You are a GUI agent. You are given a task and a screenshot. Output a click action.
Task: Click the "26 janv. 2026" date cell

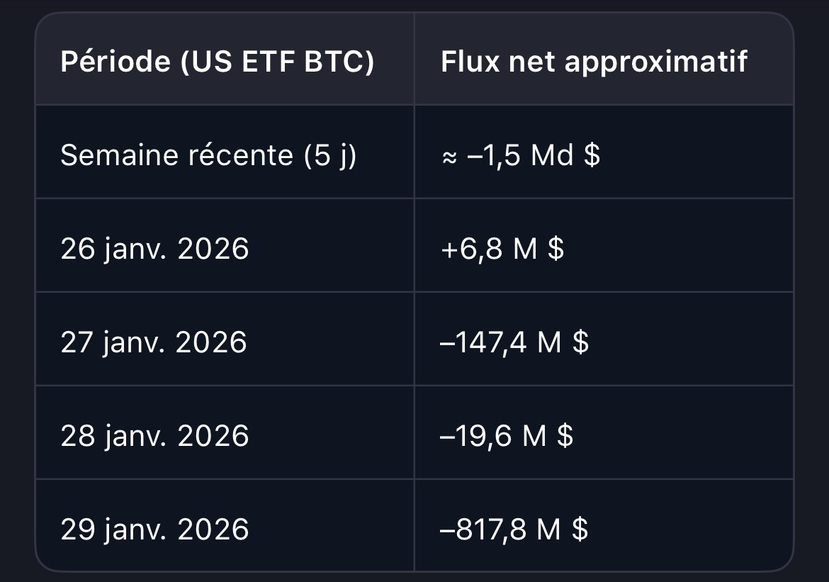point(154,248)
